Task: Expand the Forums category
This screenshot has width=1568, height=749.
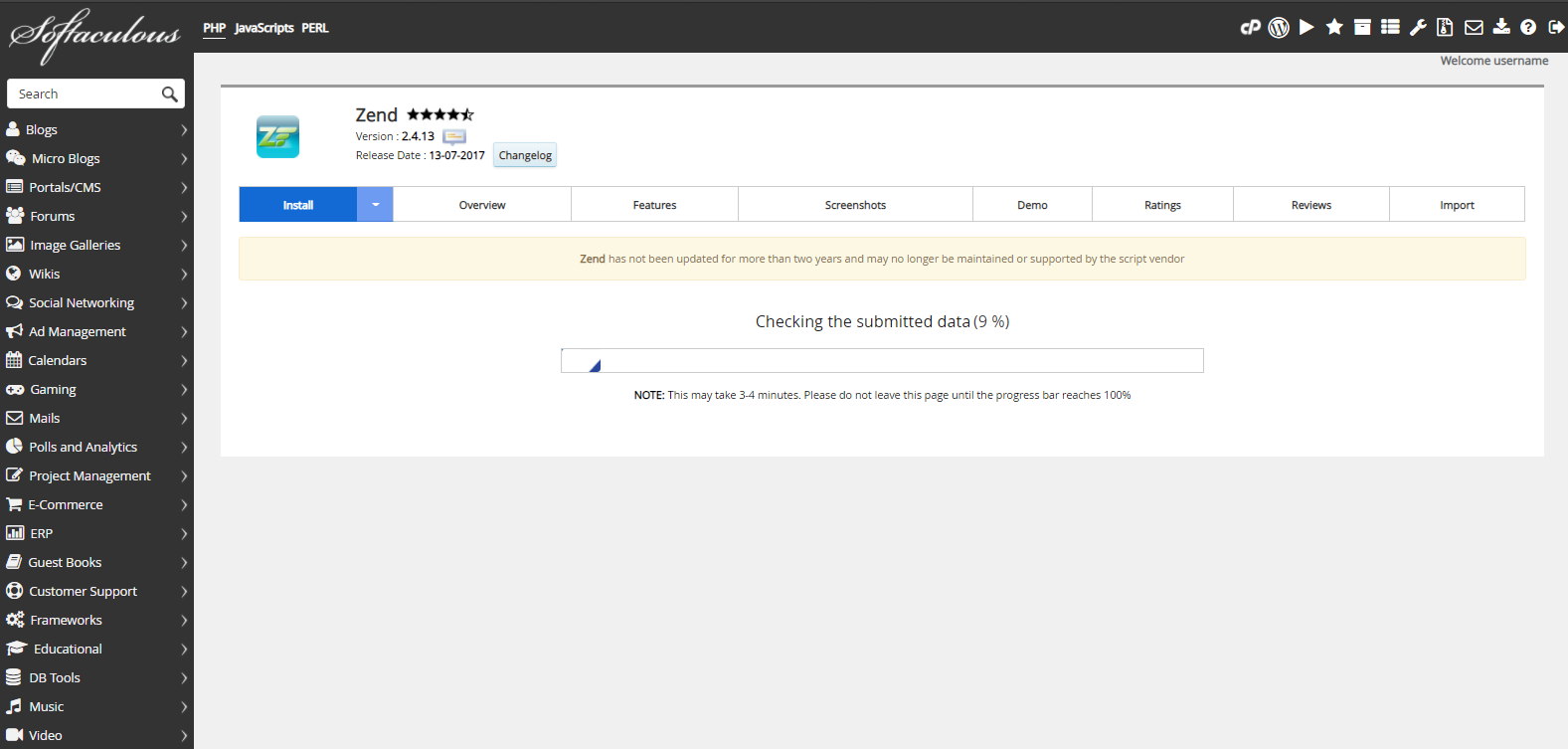Action: [96, 216]
